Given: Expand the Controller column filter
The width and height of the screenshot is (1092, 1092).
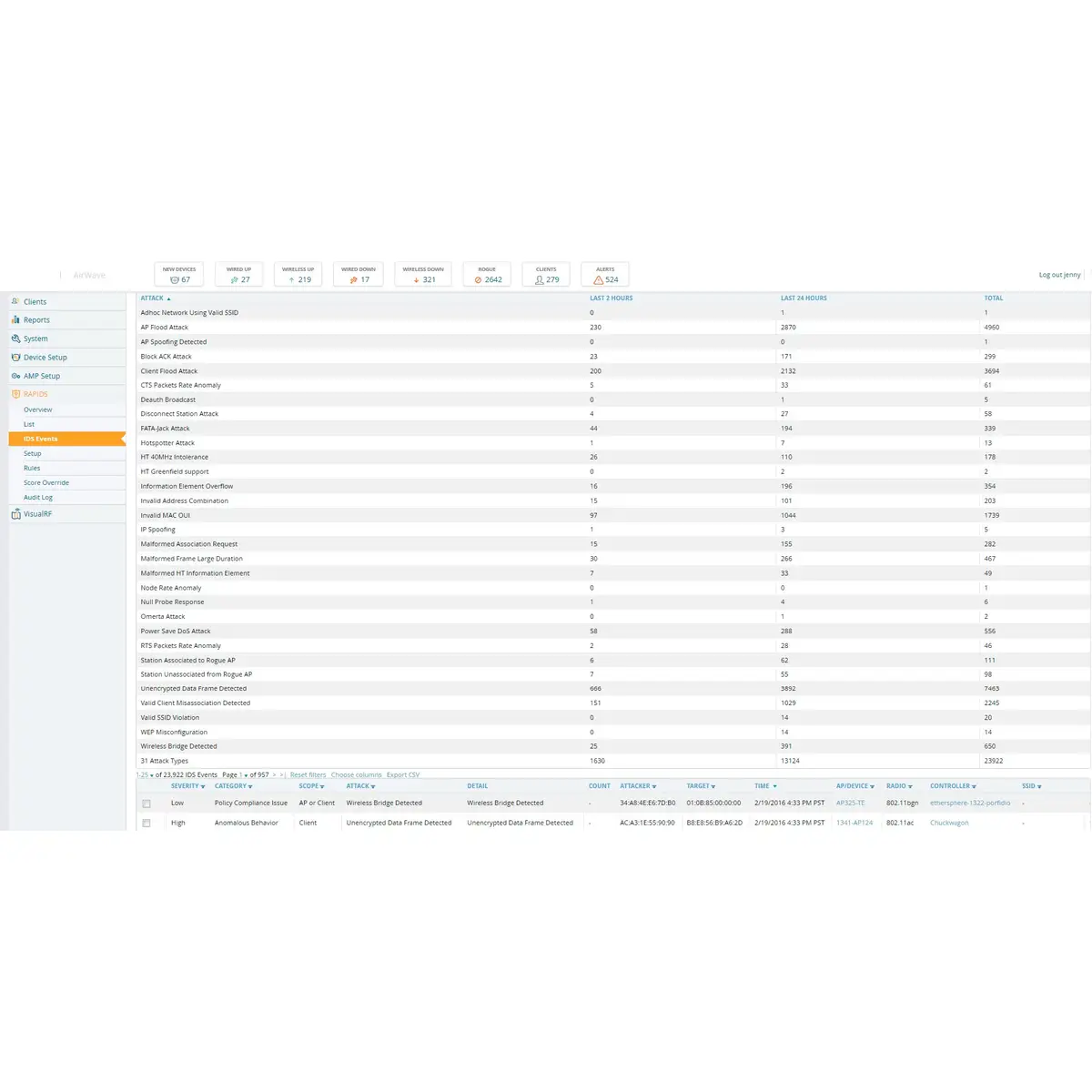Looking at the screenshot, I should pyautogui.click(x=974, y=787).
